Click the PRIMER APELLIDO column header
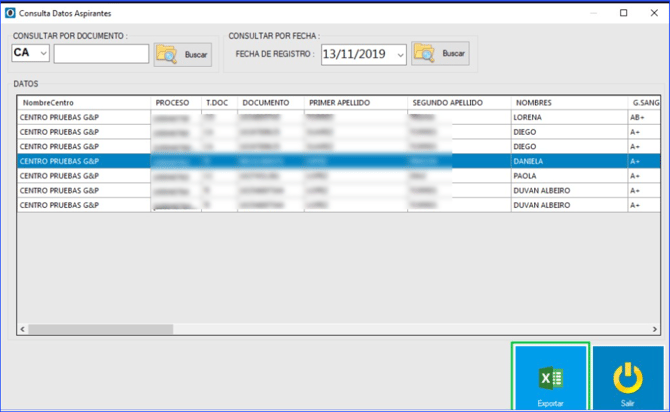This screenshot has width=670, height=412. 356,103
